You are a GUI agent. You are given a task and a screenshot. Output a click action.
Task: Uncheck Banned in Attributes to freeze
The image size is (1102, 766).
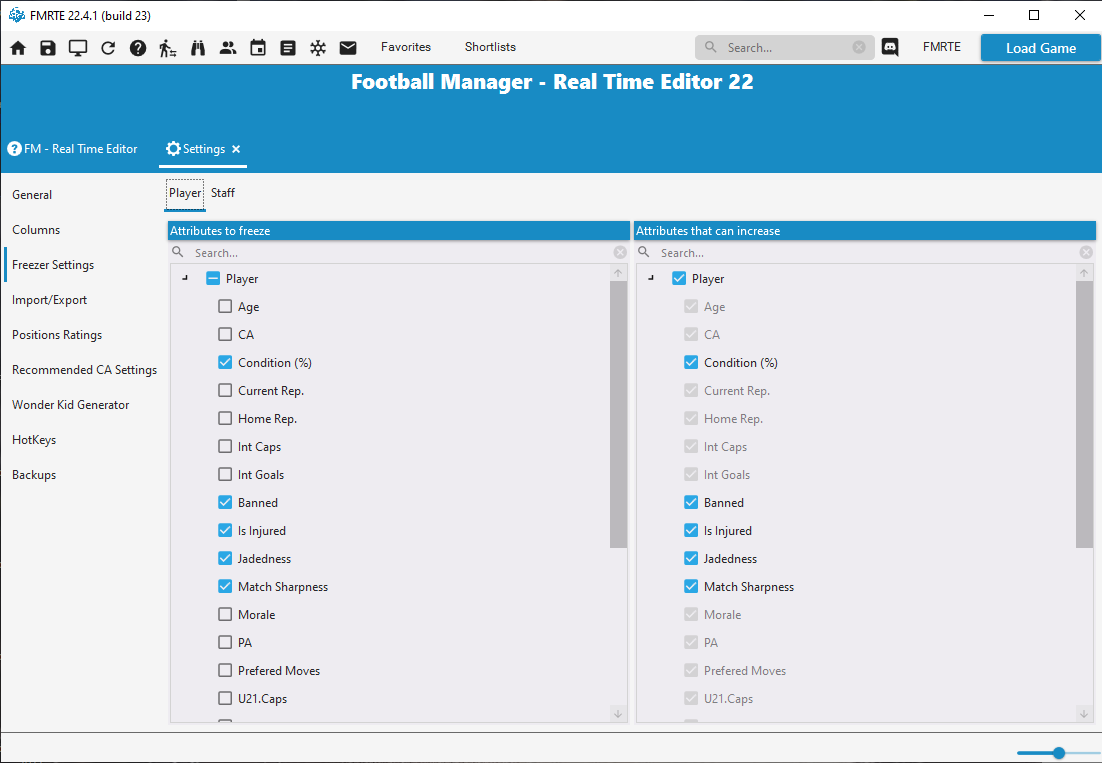tap(225, 502)
